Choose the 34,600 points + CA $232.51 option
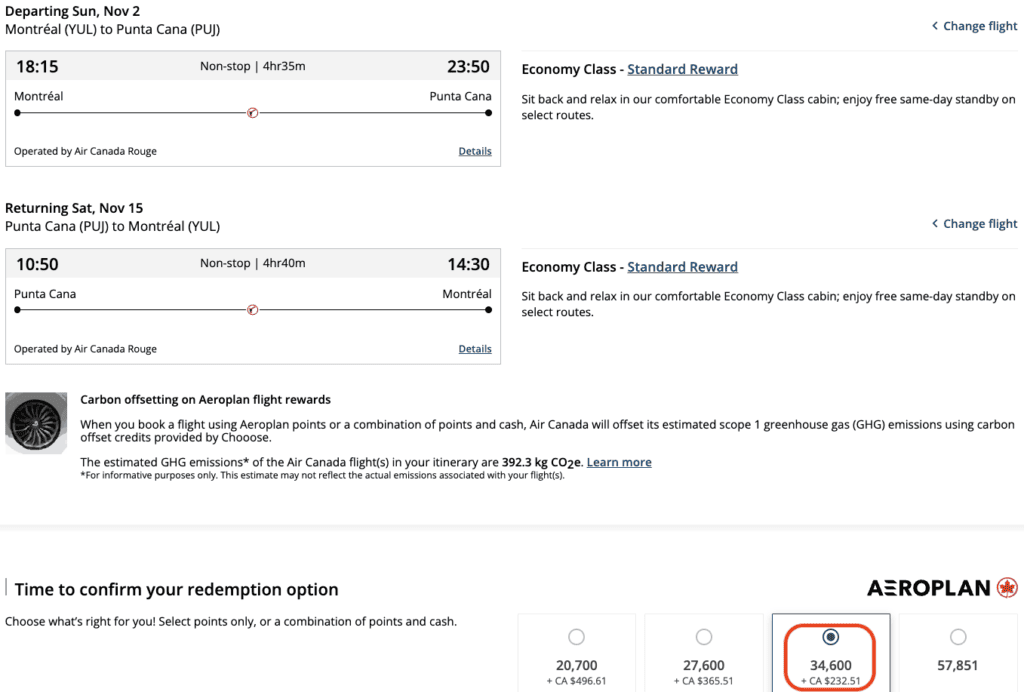The height and width of the screenshot is (692, 1024). click(830, 637)
